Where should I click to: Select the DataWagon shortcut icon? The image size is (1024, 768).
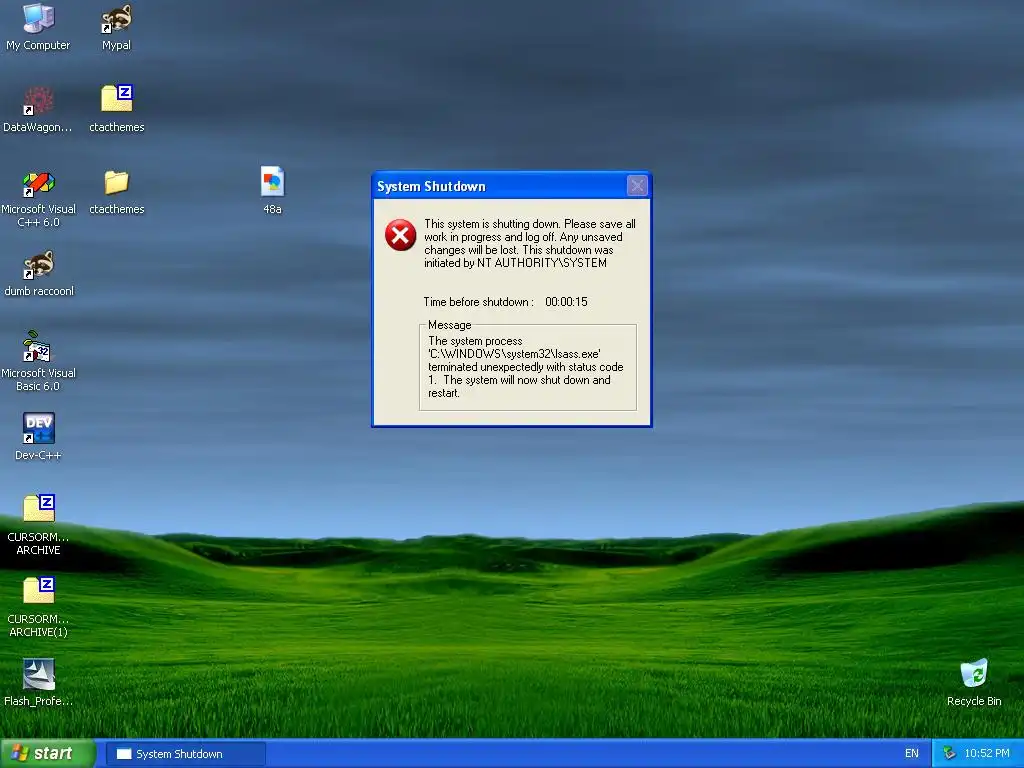pos(38,101)
